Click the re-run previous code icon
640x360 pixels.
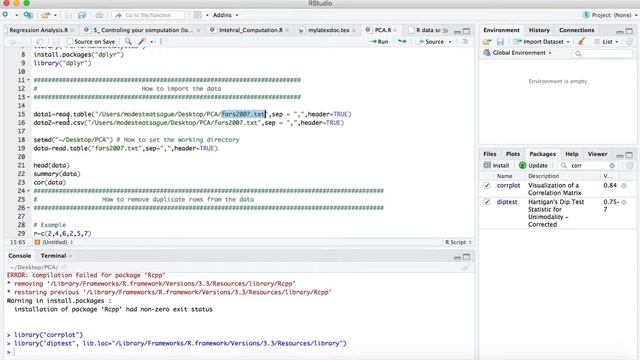[402, 42]
